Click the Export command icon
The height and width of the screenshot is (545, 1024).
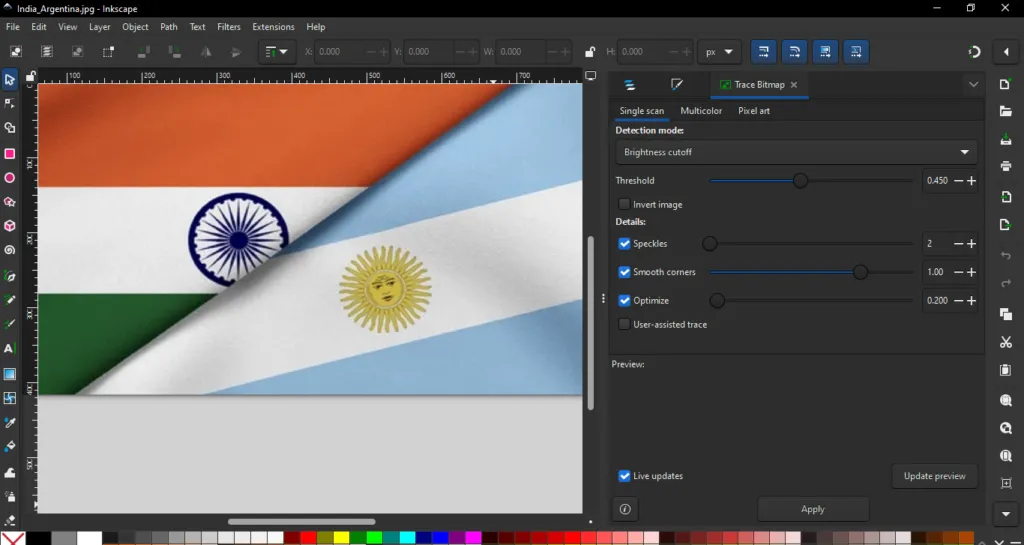coord(1006,225)
